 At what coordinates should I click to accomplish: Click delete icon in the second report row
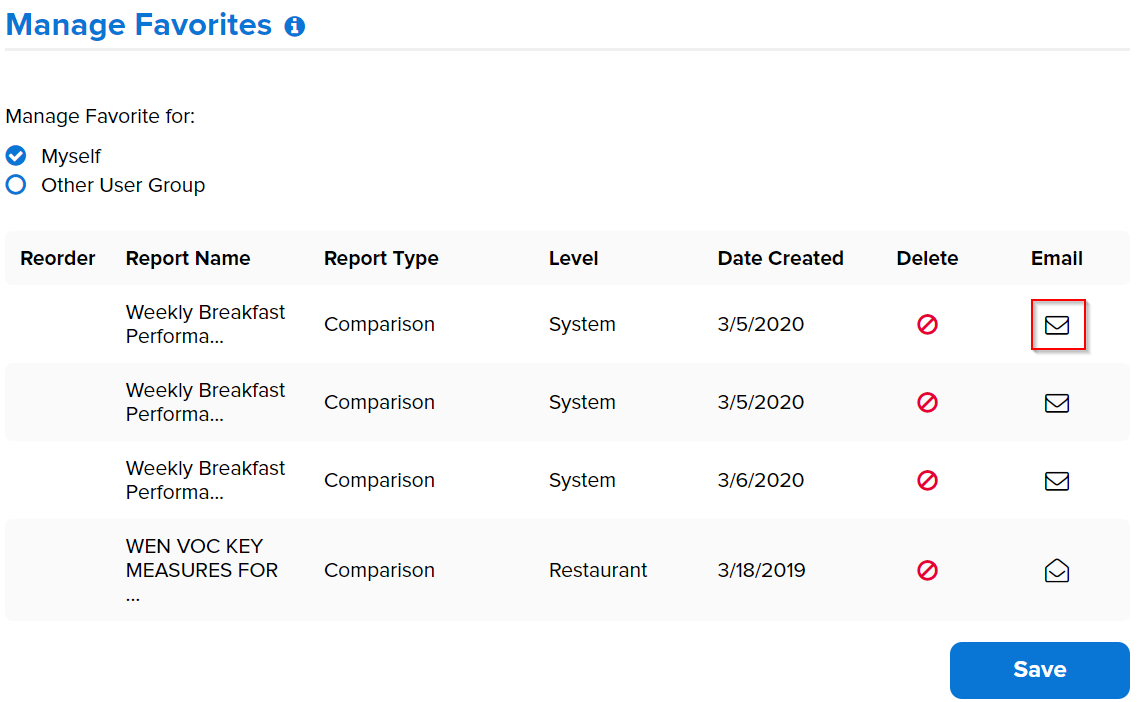click(x=927, y=403)
